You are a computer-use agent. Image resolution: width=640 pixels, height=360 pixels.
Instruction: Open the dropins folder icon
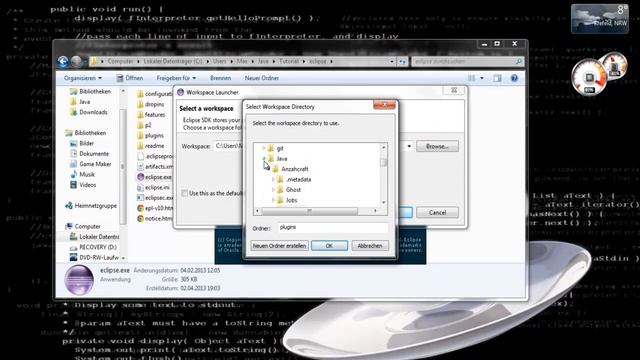tap(140, 104)
